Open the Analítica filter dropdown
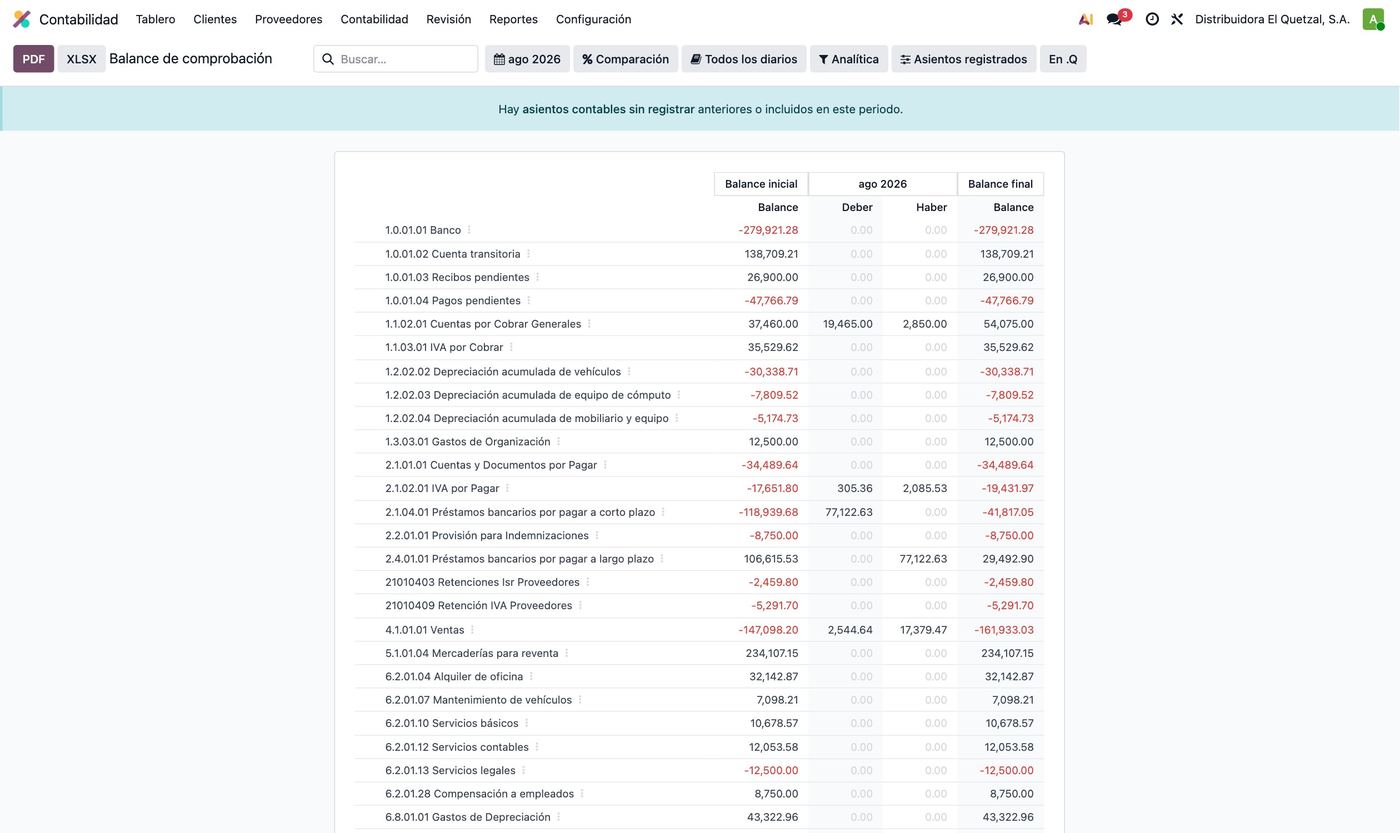Screen dimensions: 1400x833 point(848,59)
